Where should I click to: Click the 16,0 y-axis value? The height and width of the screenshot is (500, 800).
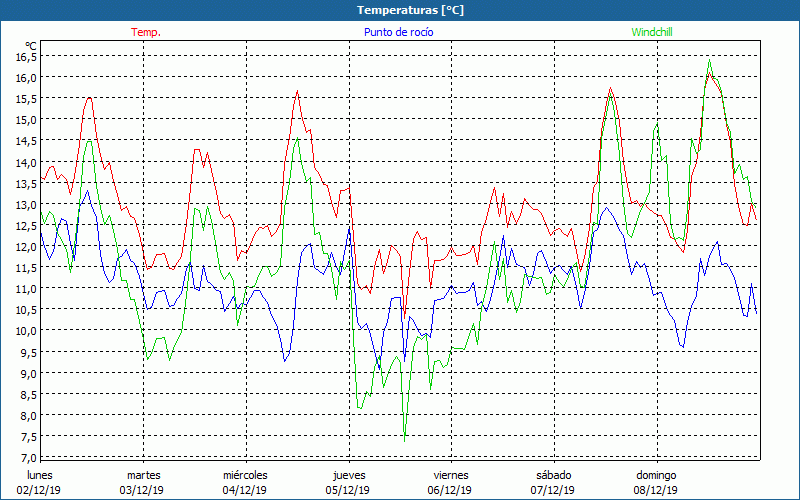27,78
